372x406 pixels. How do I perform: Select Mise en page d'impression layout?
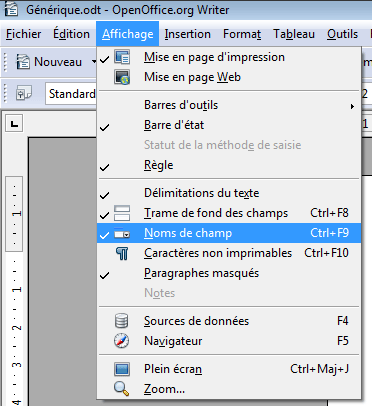229,57
